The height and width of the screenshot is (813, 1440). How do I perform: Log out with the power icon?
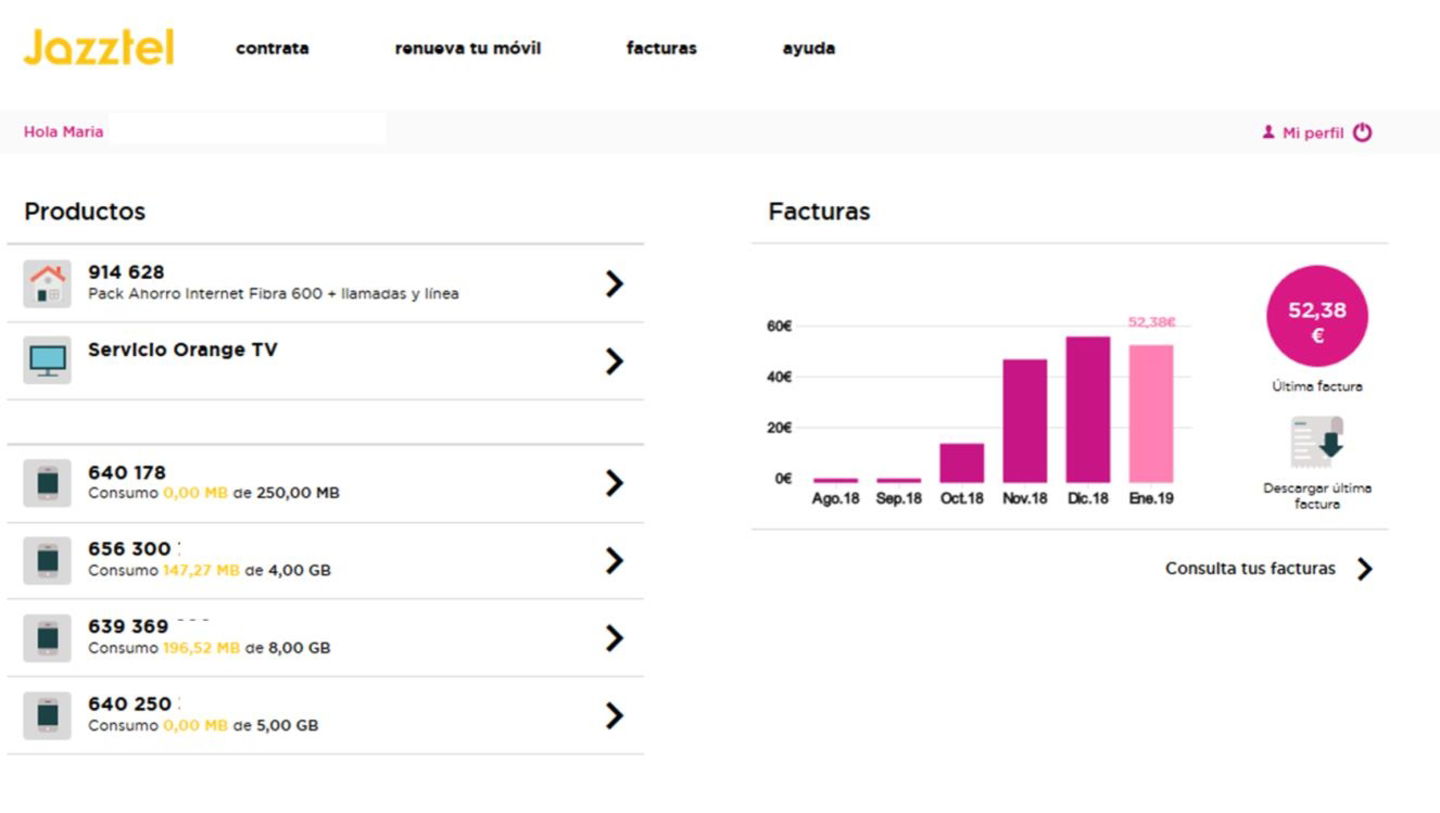(1362, 132)
